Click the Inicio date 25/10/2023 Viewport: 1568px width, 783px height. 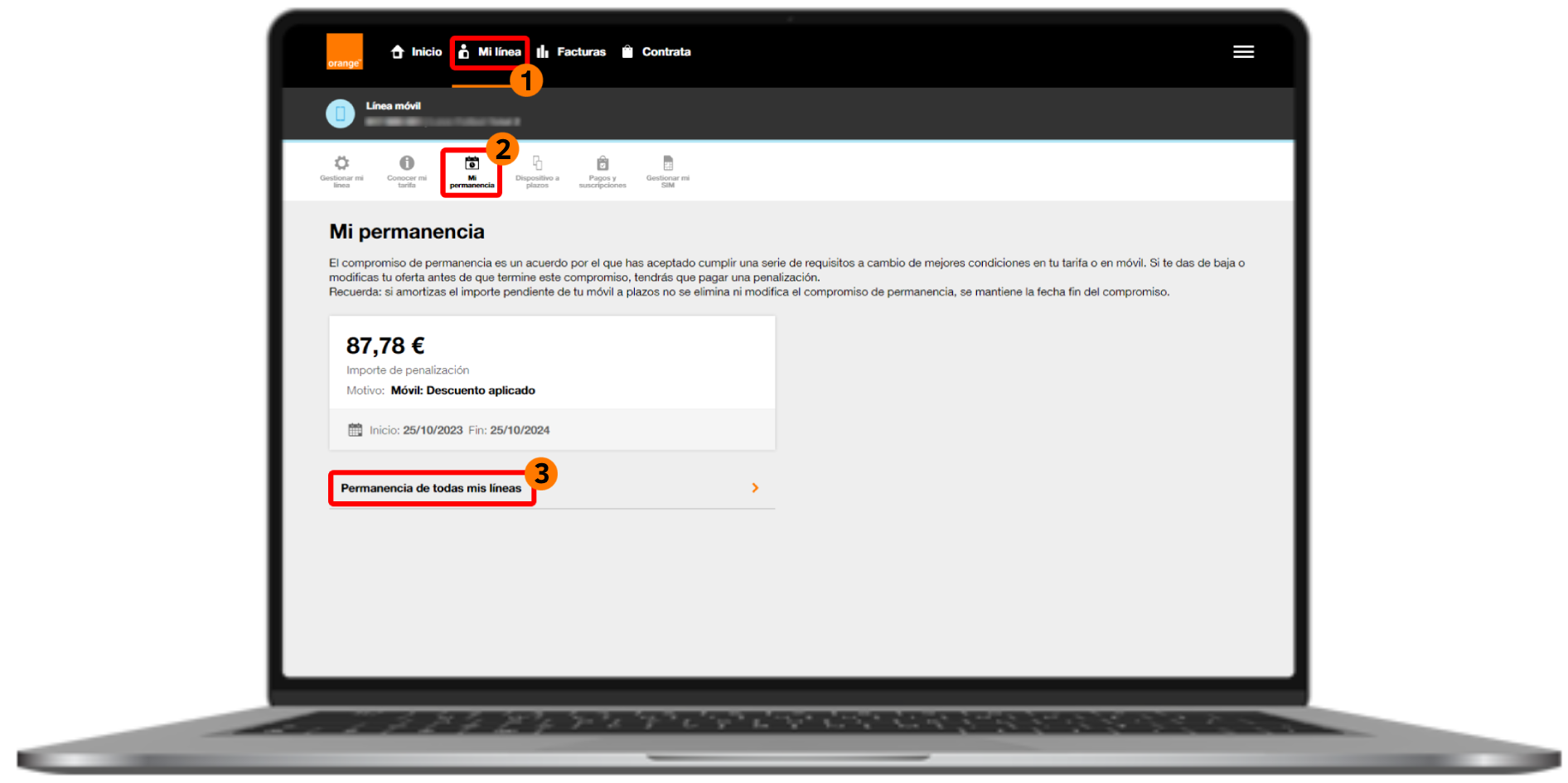pyautogui.click(x=433, y=430)
